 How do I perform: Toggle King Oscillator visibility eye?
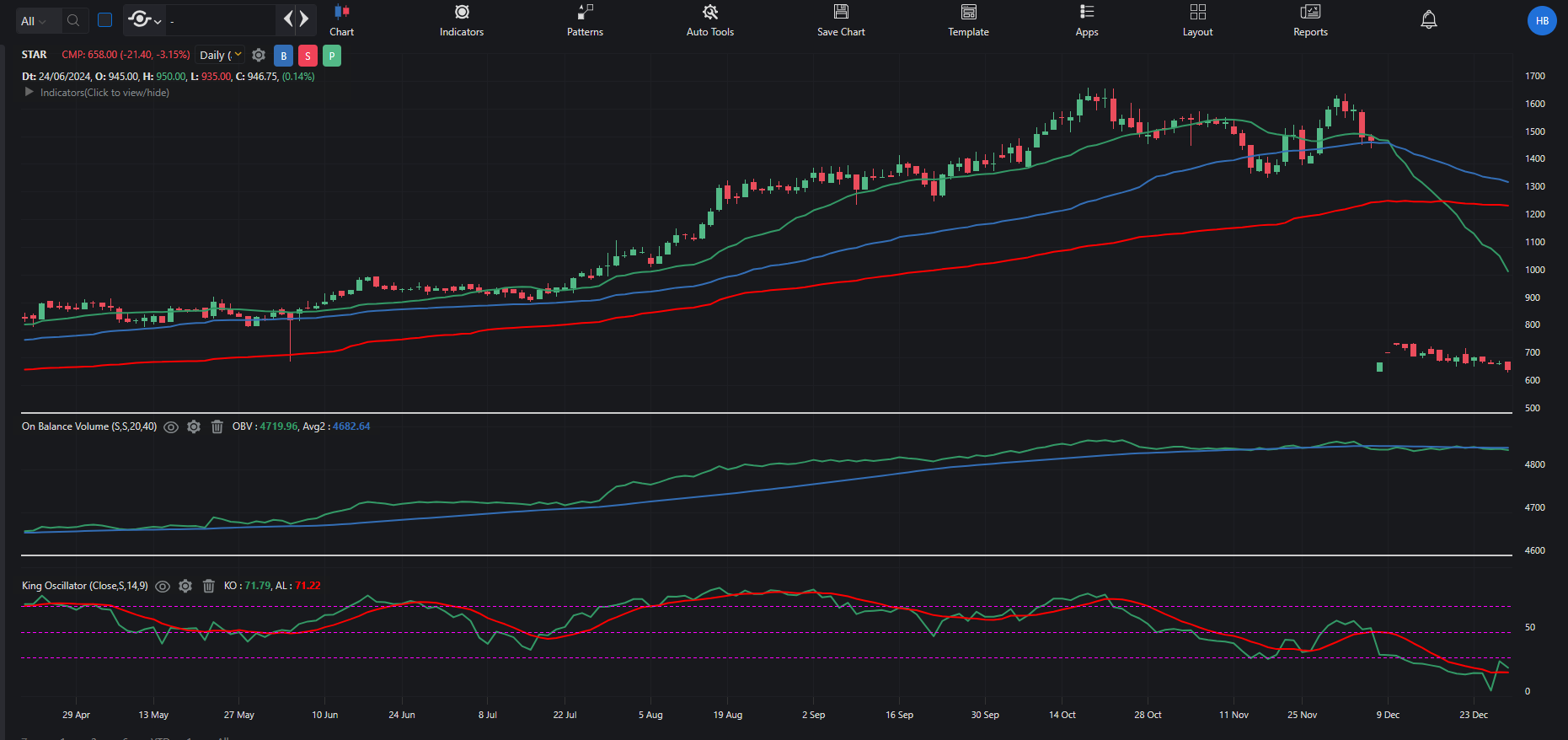tap(163, 587)
